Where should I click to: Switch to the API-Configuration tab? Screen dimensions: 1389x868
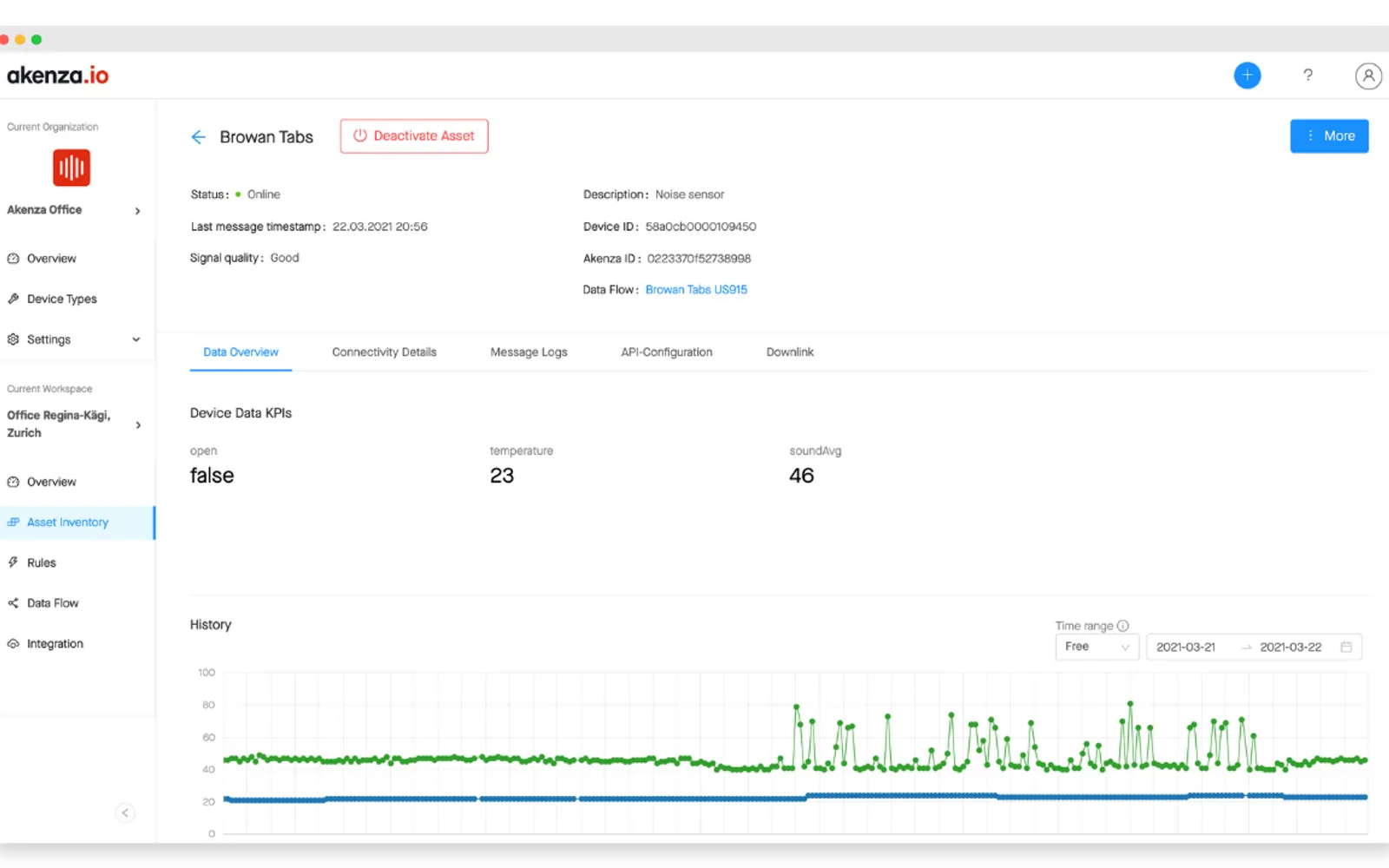coord(667,352)
